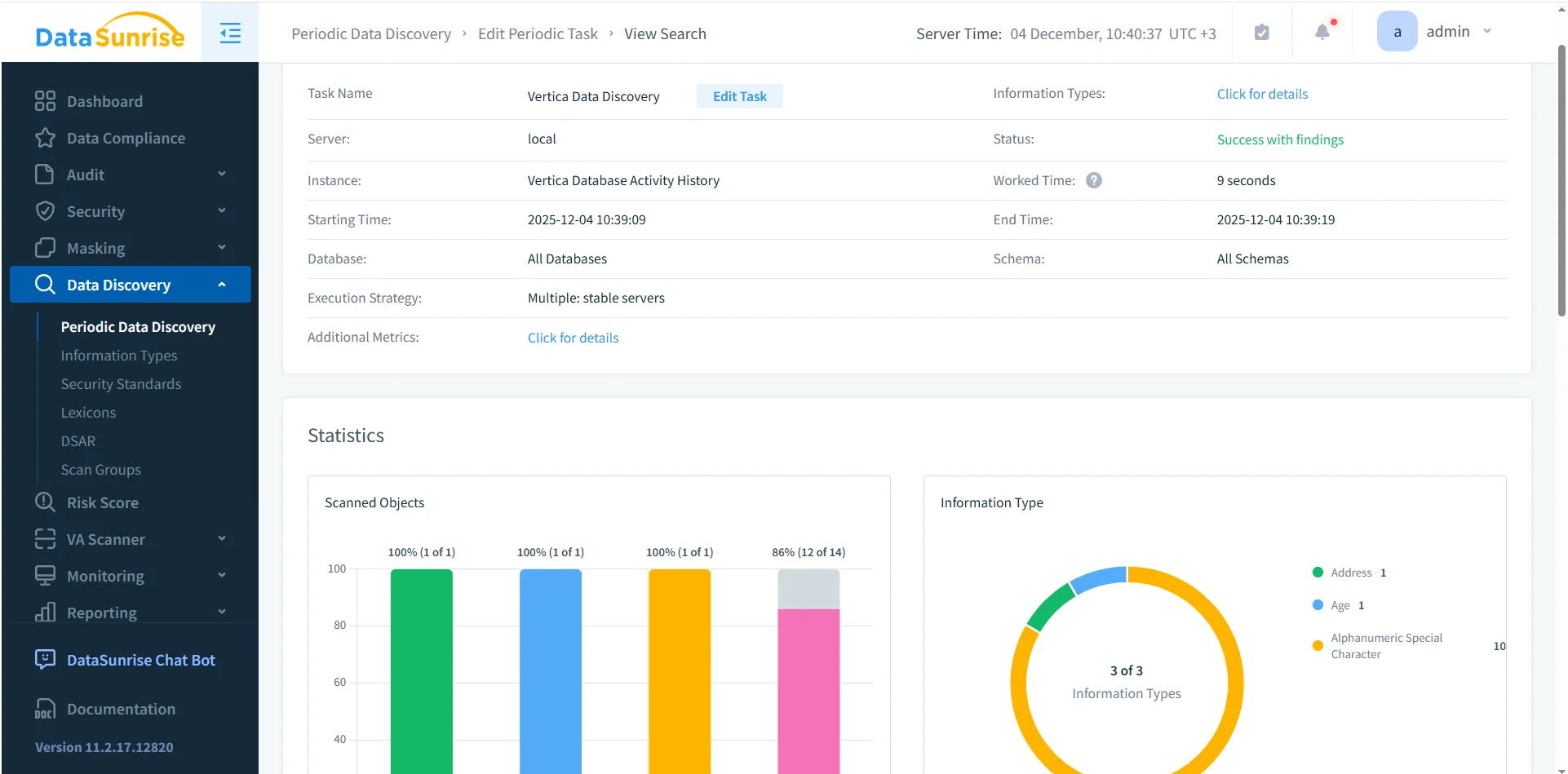Open the notifications bell
Image resolution: width=1568 pixels, height=774 pixels.
pyautogui.click(x=1322, y=31)
